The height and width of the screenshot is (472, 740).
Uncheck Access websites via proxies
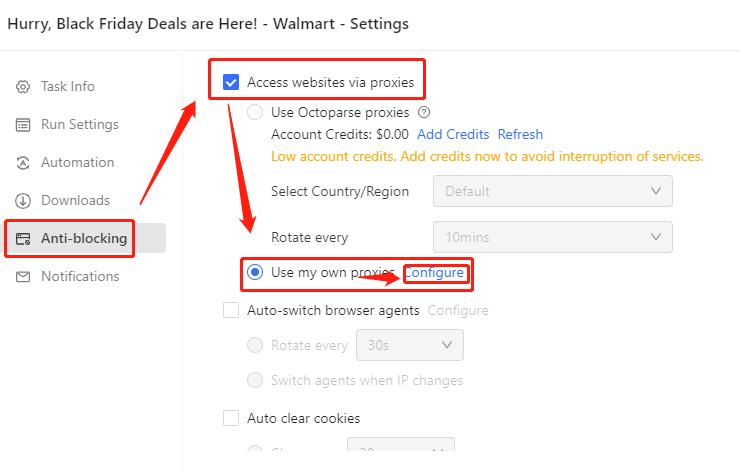click(231, 83)
